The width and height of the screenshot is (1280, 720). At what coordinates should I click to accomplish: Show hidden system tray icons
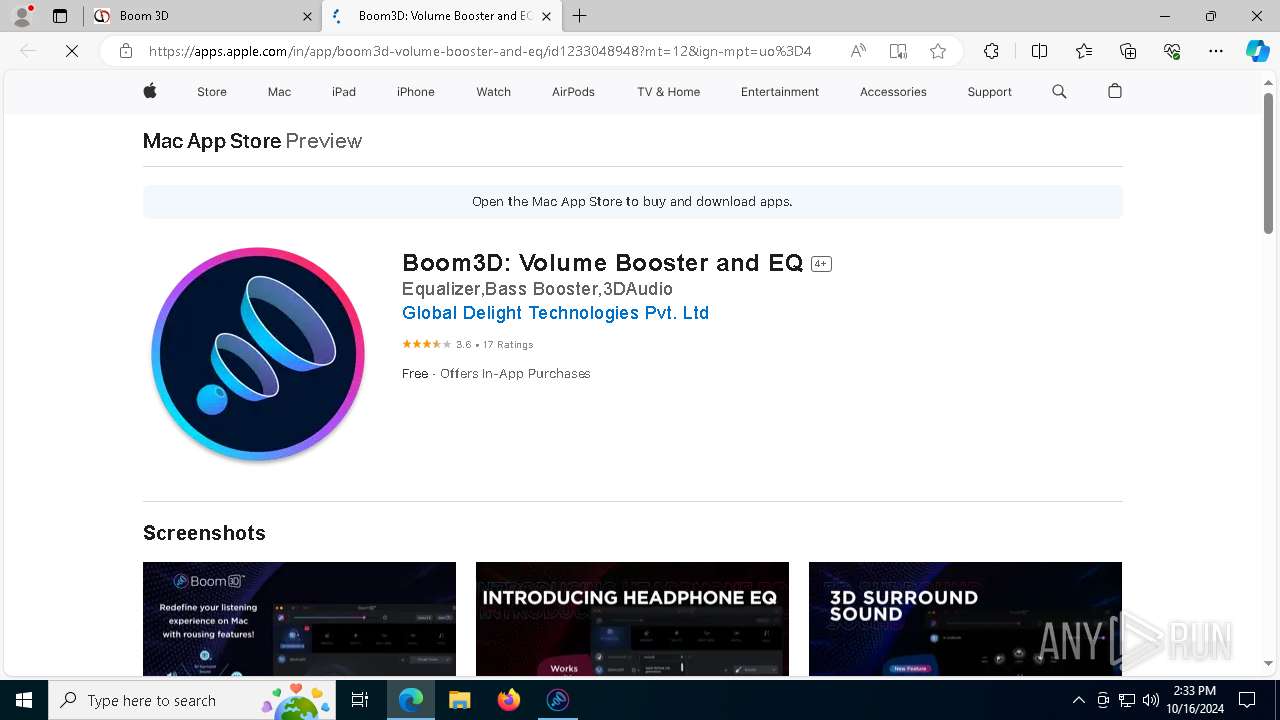click(x=1078, y=700)
